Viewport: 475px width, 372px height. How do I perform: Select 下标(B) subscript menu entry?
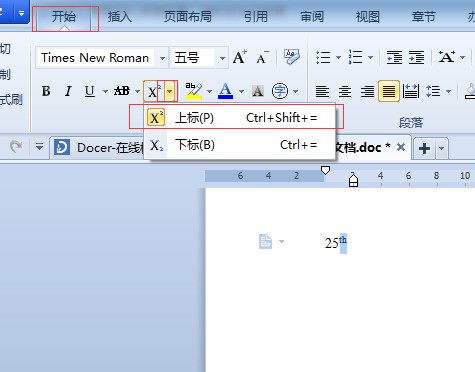coord(239,145)
